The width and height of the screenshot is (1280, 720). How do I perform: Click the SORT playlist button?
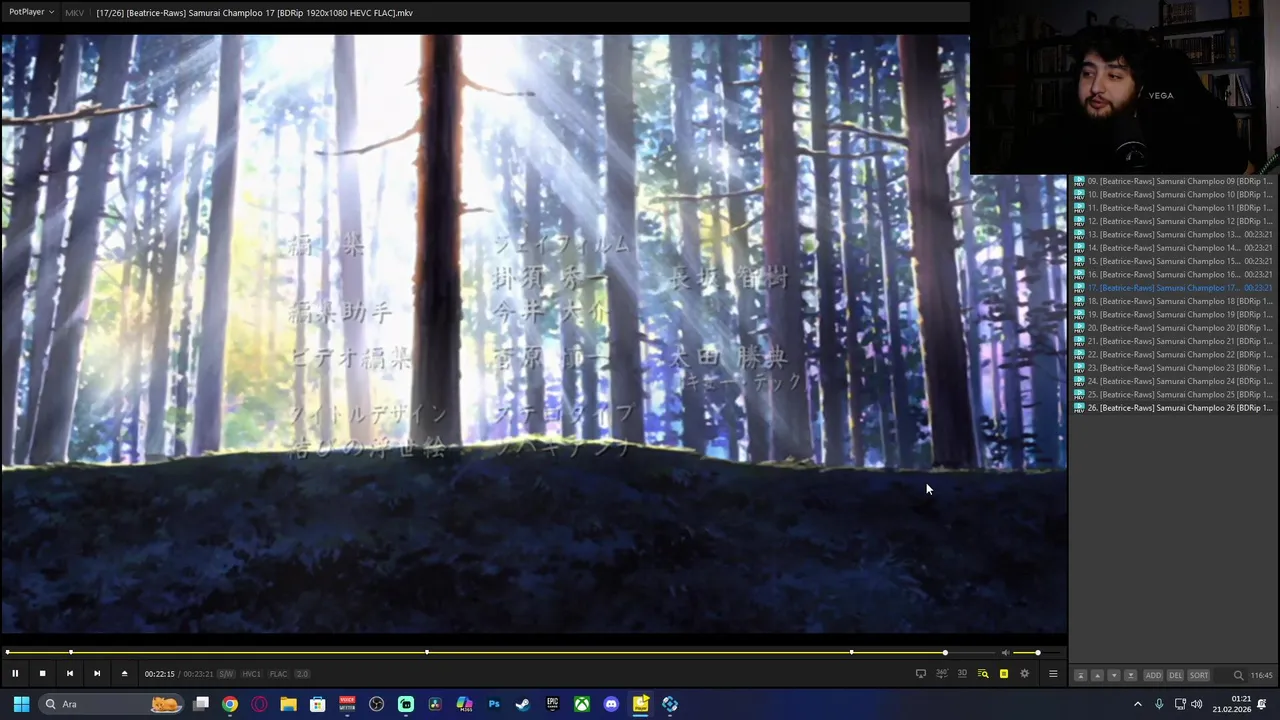pos(1199,676)
